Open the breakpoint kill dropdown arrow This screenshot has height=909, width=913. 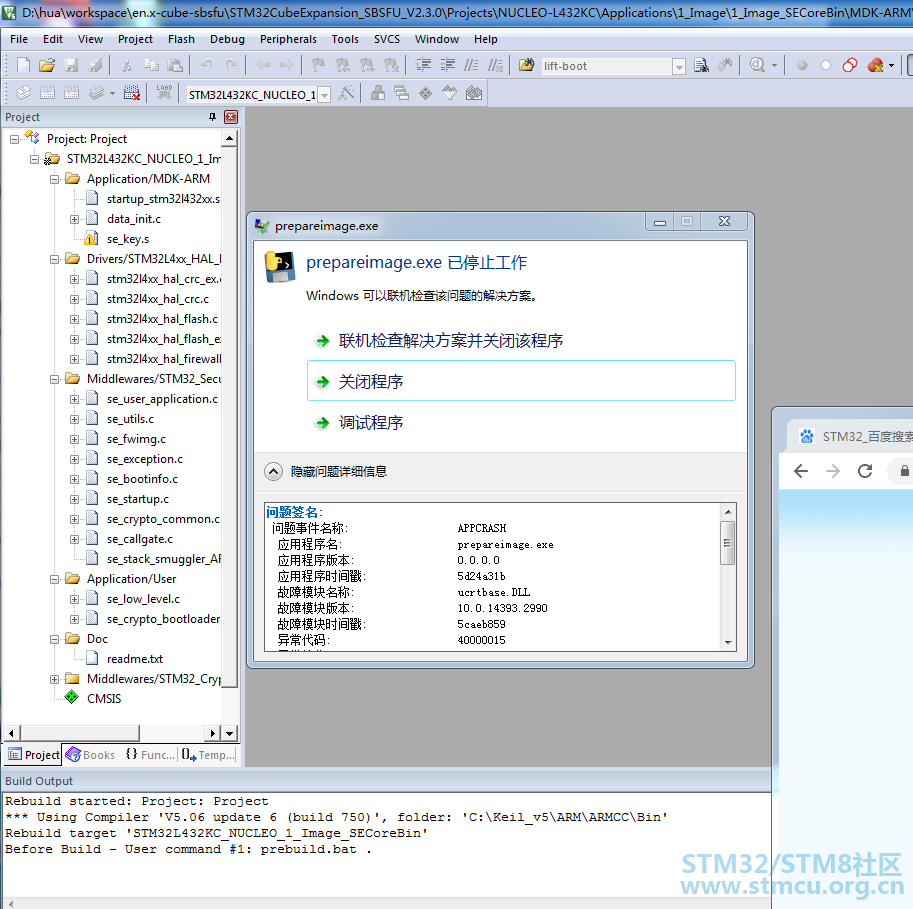coord(891,65)
